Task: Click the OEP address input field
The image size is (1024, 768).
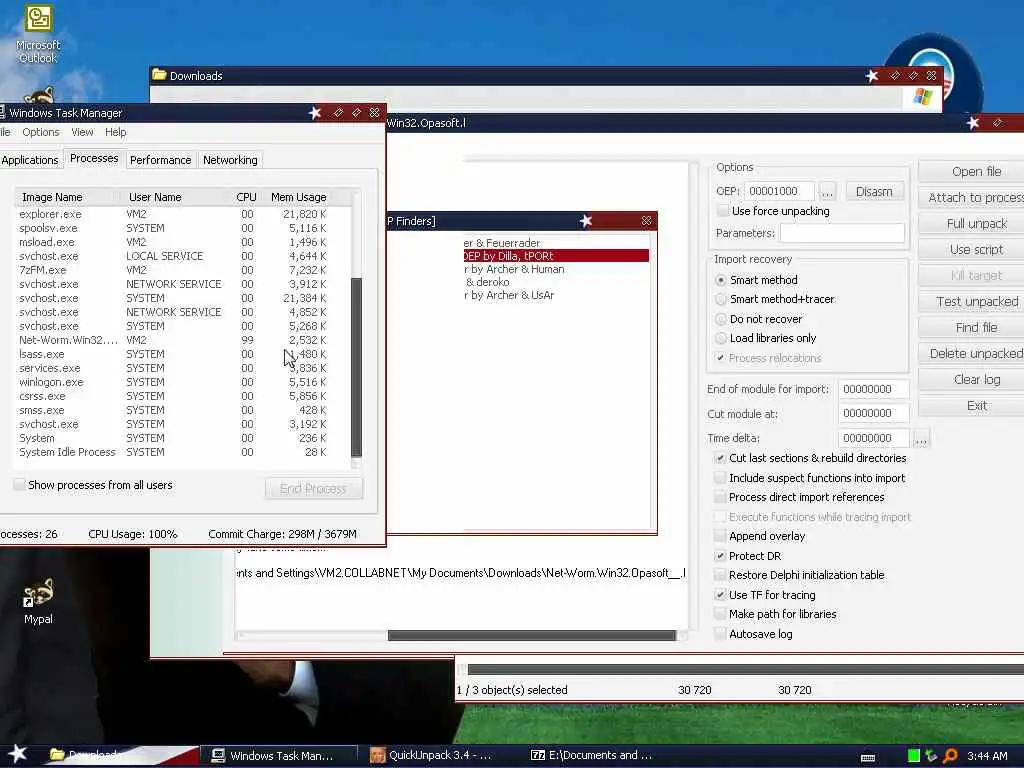Action: (x=779, y=191)
